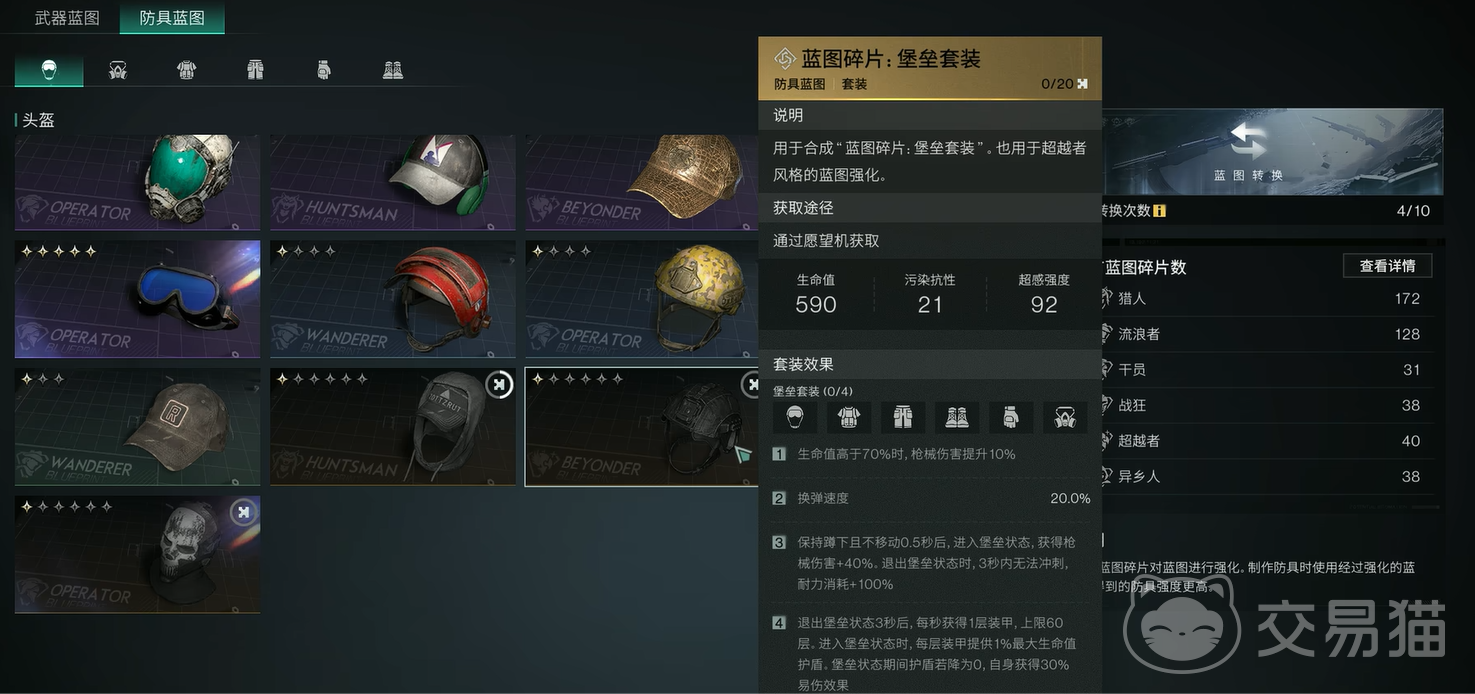This screenshot has height=694, width=1475.
Task: Select the gas mask category icon
Action: [x=118, y=70]
